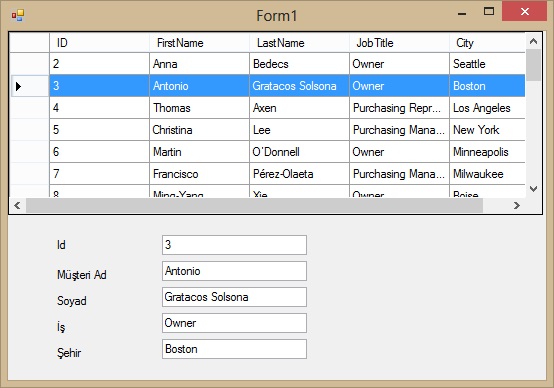The height and width of the screenshot is (388, 554).
Task: Close the Form1 window
Action: tap(525, 12)
